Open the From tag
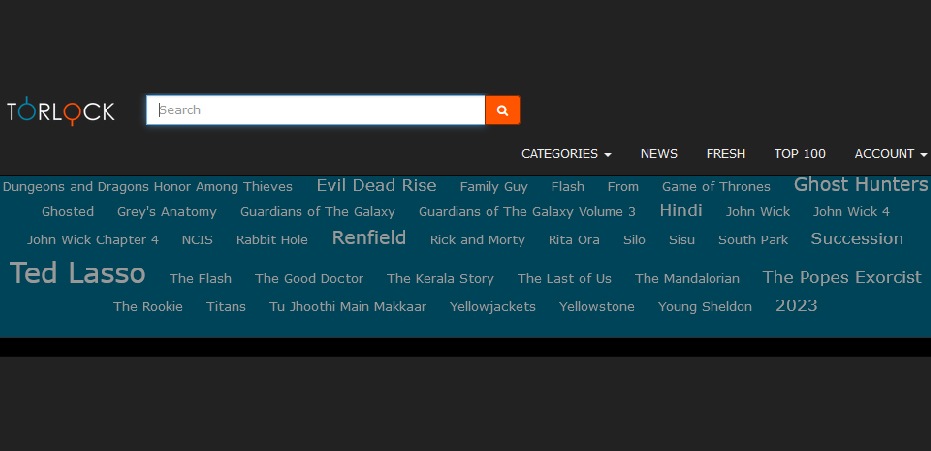Image resolution: width=931 pixels, height=451 pixels. click(623, 187)
